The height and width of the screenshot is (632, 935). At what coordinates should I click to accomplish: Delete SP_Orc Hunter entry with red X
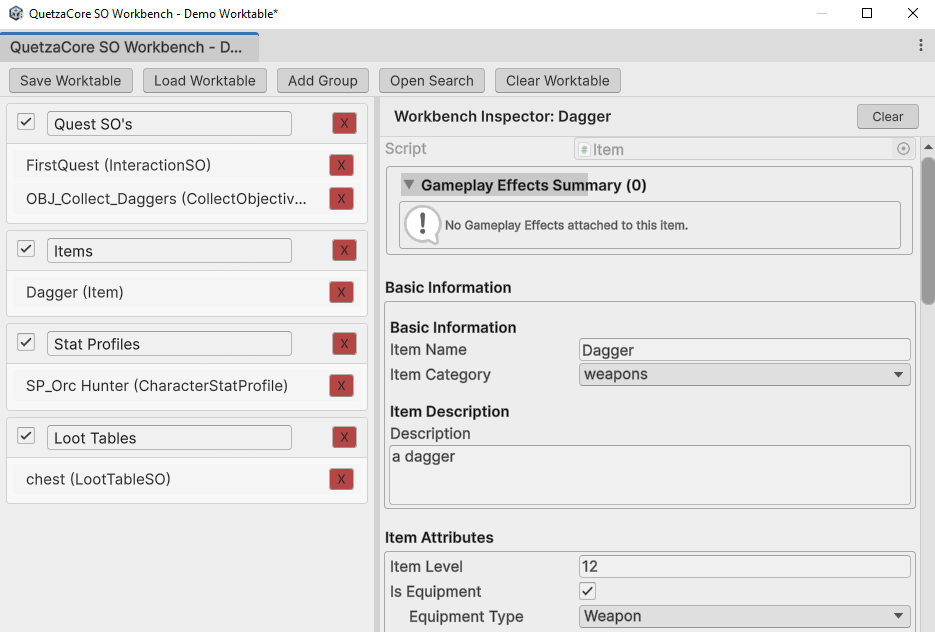pyautogui.click(x=341, y=386)
